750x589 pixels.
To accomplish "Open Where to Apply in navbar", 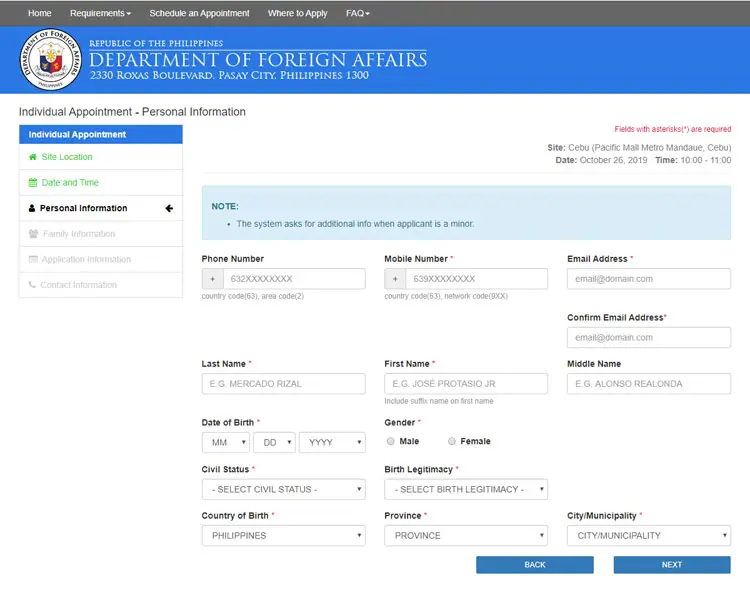I will tap(298, 13).
